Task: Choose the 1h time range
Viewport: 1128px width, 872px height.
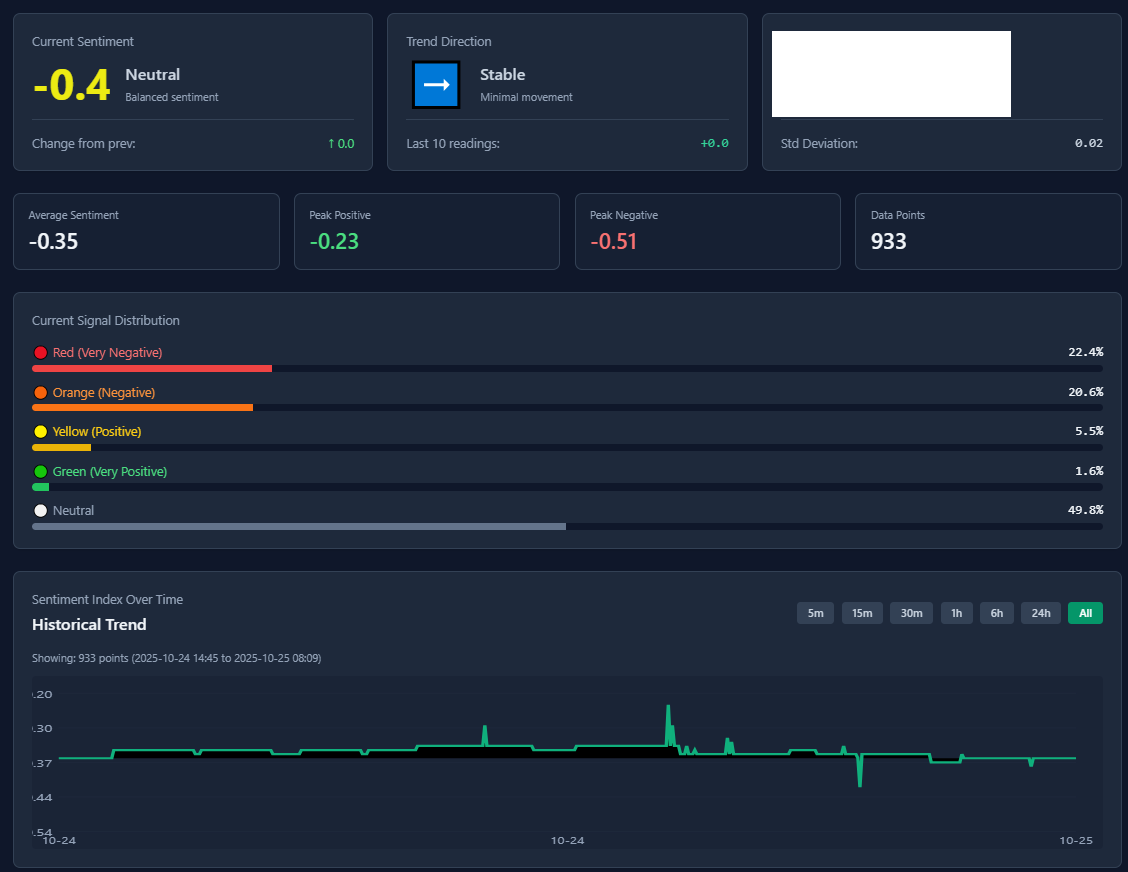Action: pyautogui.click(x=957, y=613)
